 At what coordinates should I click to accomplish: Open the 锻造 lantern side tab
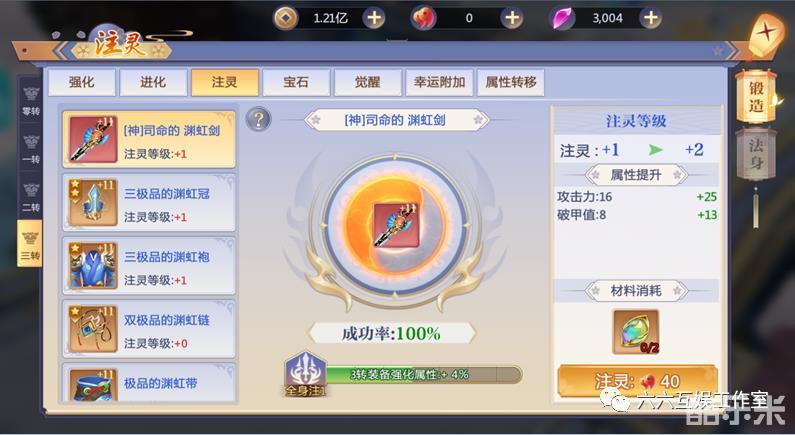click(x=756, y=96)
